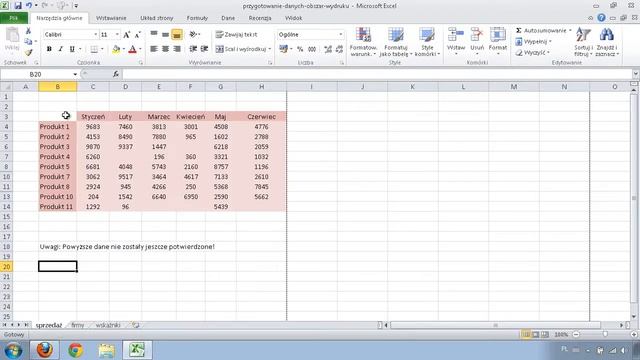Click the insert function fx icon
Image resolution: width=640 pixels, height=360 pixels.
point(116,74)
